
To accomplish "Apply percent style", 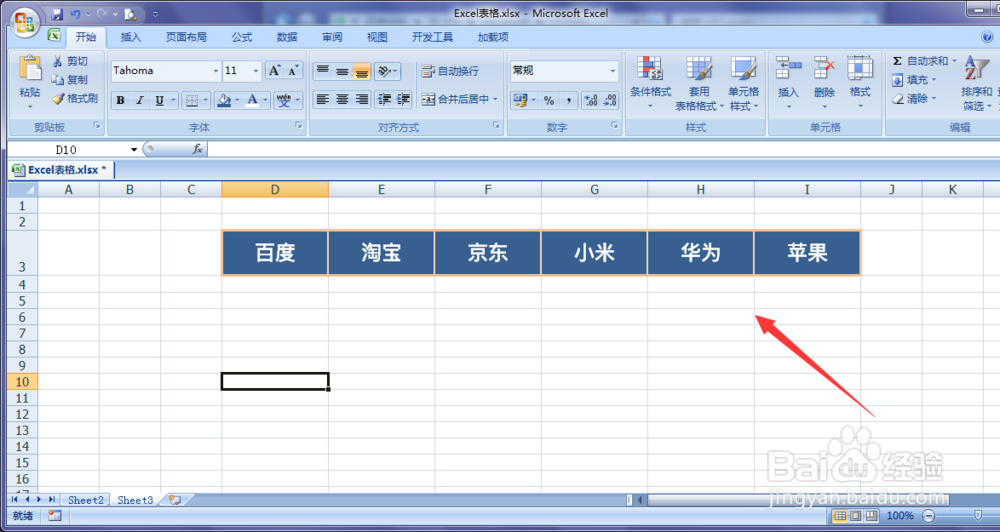I will [548, 100].
